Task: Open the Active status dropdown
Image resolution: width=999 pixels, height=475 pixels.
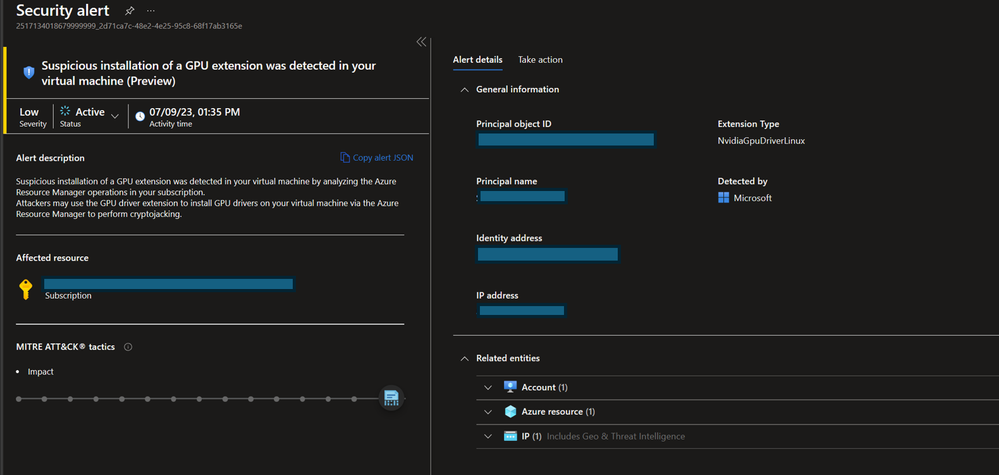Action: coord(115,116)
